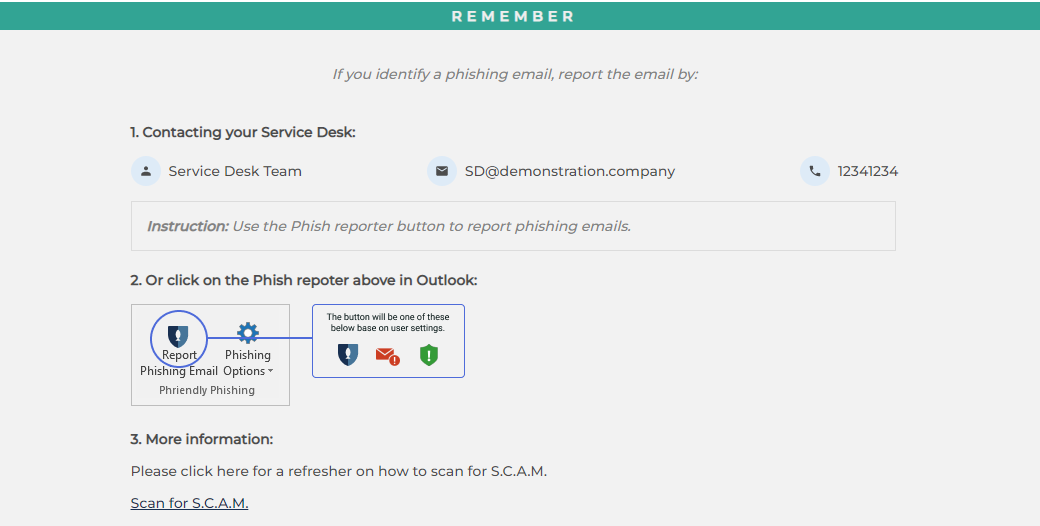The image size is (1040, 526).
Task: Click the SD@demonstration.company email address
Action: 570,171
